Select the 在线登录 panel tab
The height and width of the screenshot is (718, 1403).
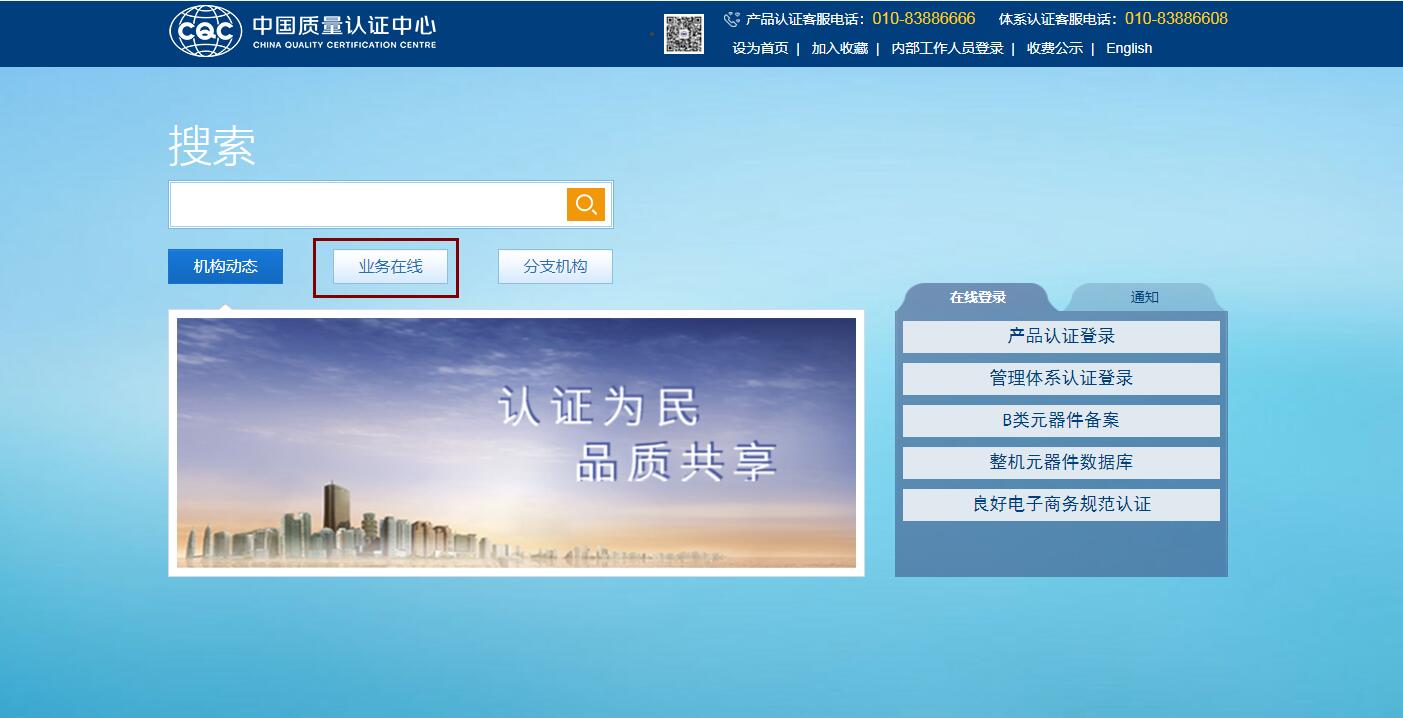pyautogui.click(x=977, y=297)
